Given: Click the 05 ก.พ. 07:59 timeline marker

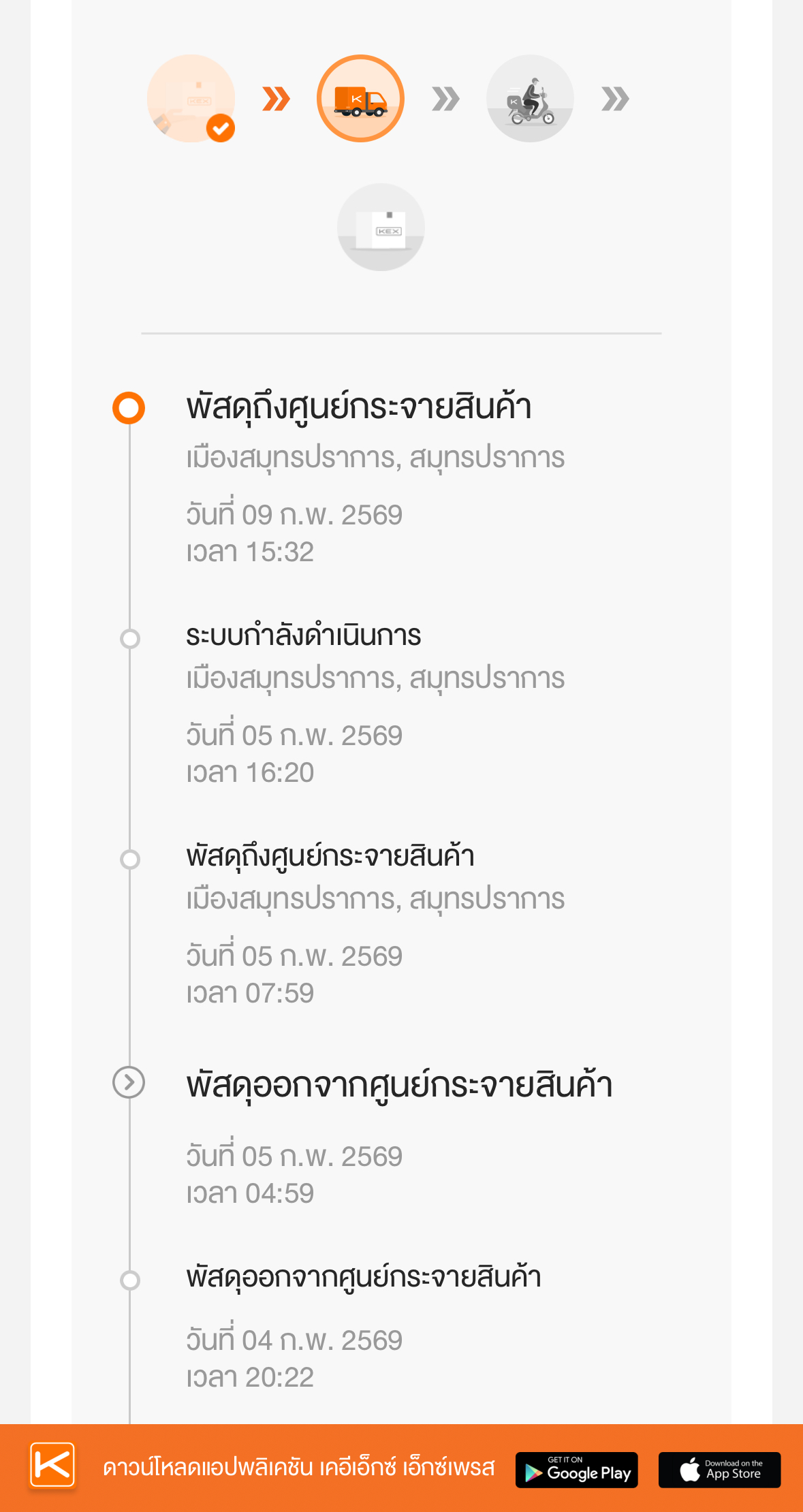Looking at the screenshot, I should [x=129, y=859].
